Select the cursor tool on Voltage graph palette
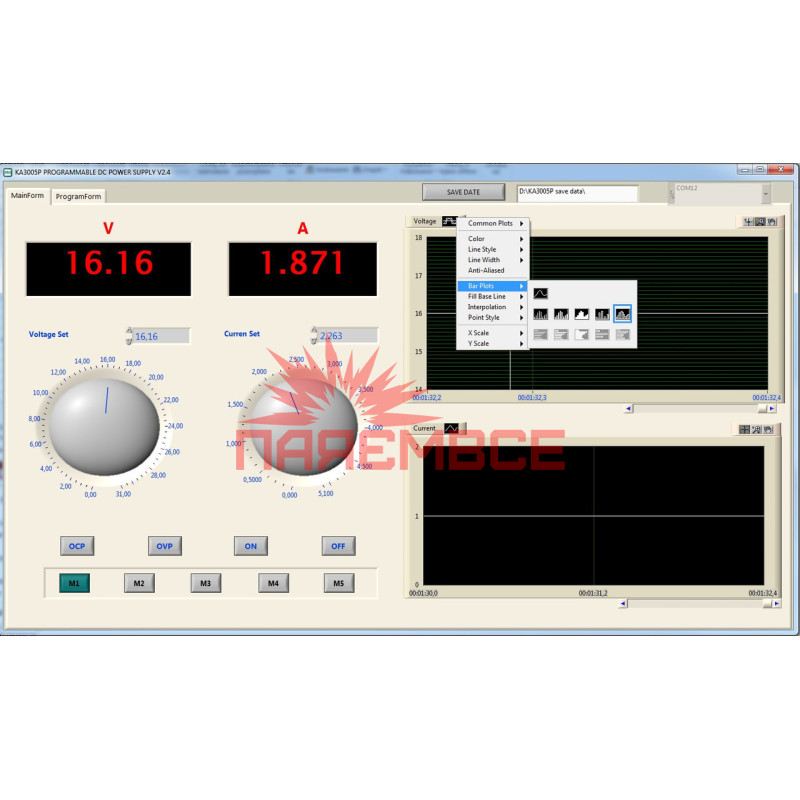This screenshot has width=800, height=800. click(748, 222)
